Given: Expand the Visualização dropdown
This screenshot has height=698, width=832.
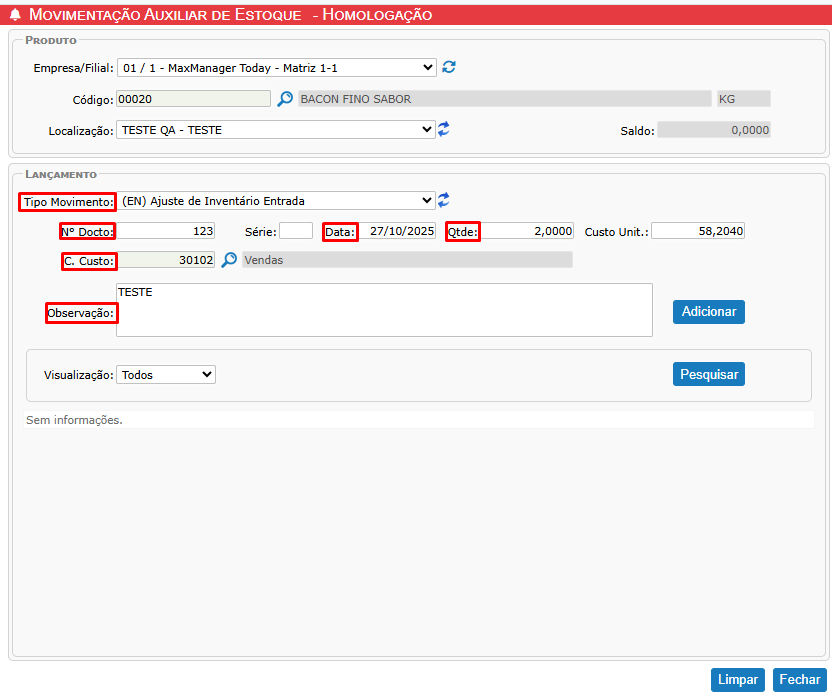Looking at the screenshot, I should click(166, 375).
